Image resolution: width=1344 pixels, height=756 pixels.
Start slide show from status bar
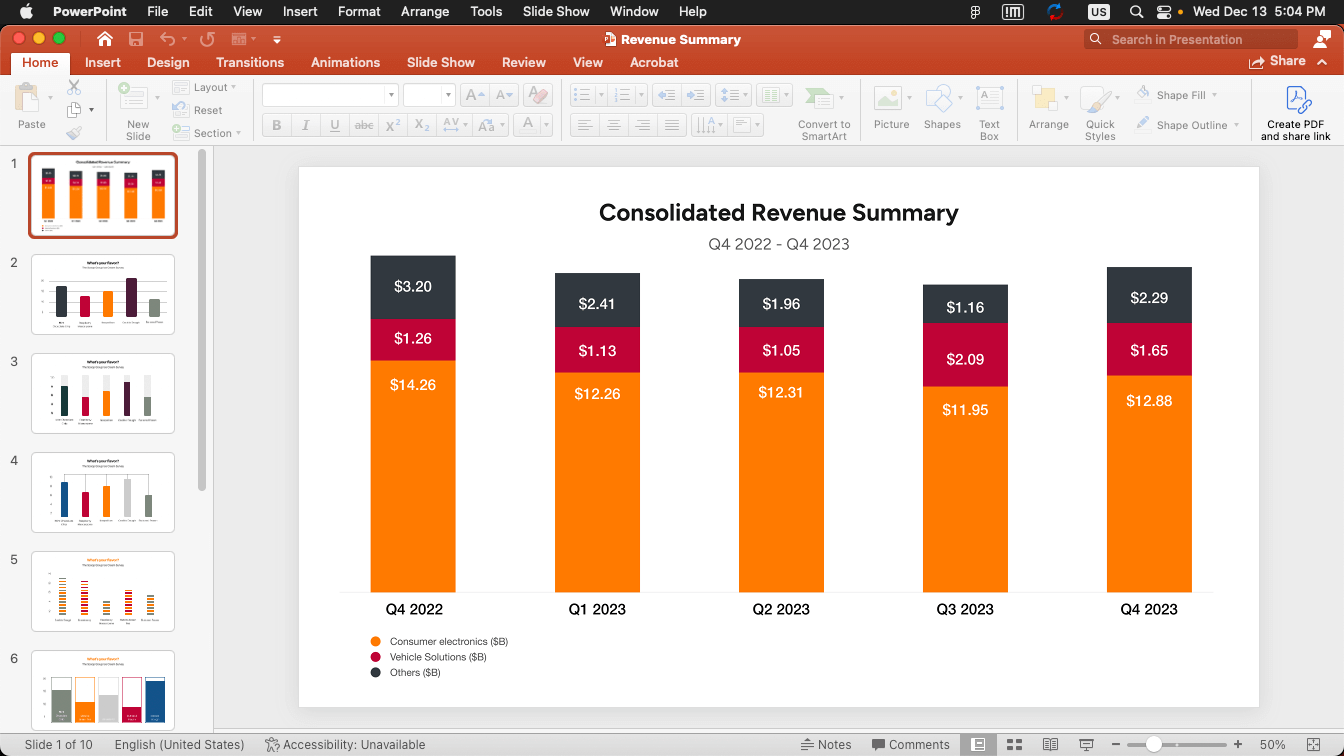tap(1086, 745)
